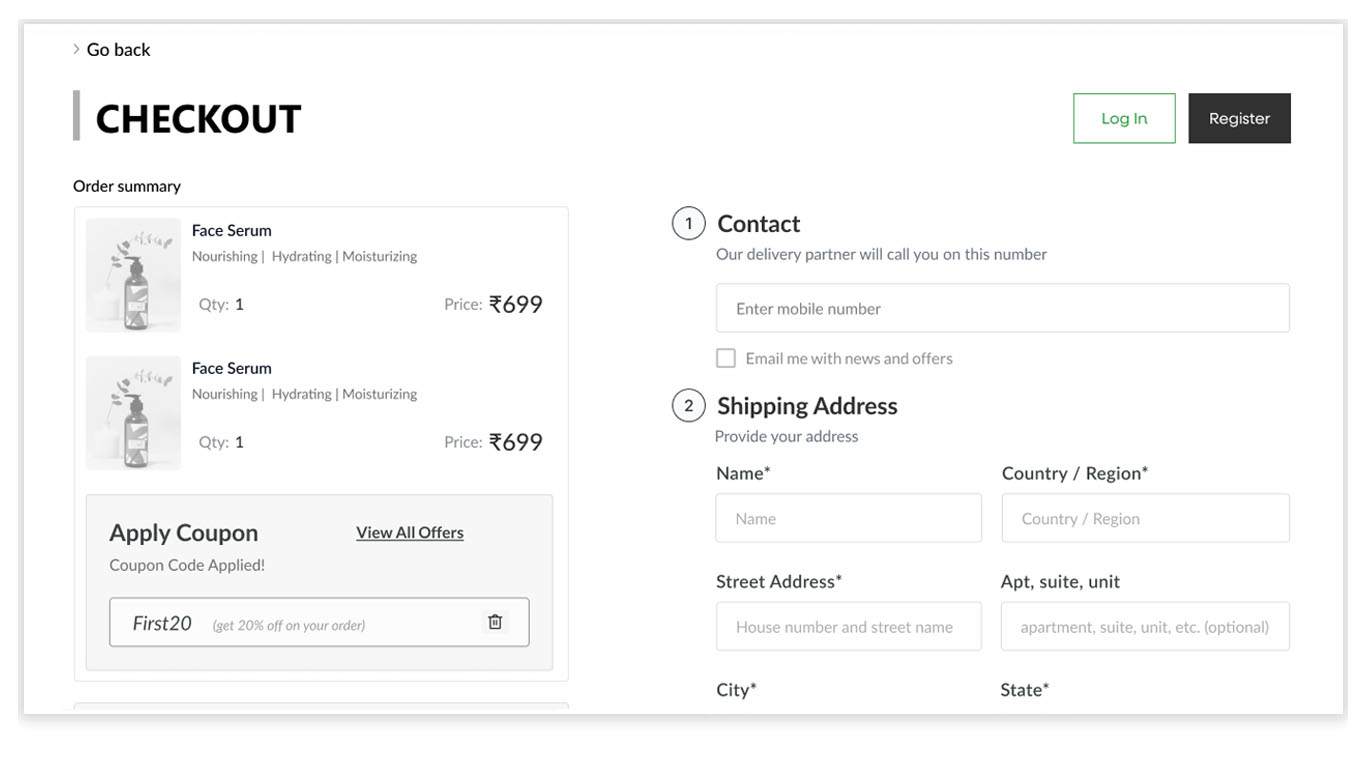Click the step 2 circle icon
This screenshot has height=768, width=1366.
[688, 406]
